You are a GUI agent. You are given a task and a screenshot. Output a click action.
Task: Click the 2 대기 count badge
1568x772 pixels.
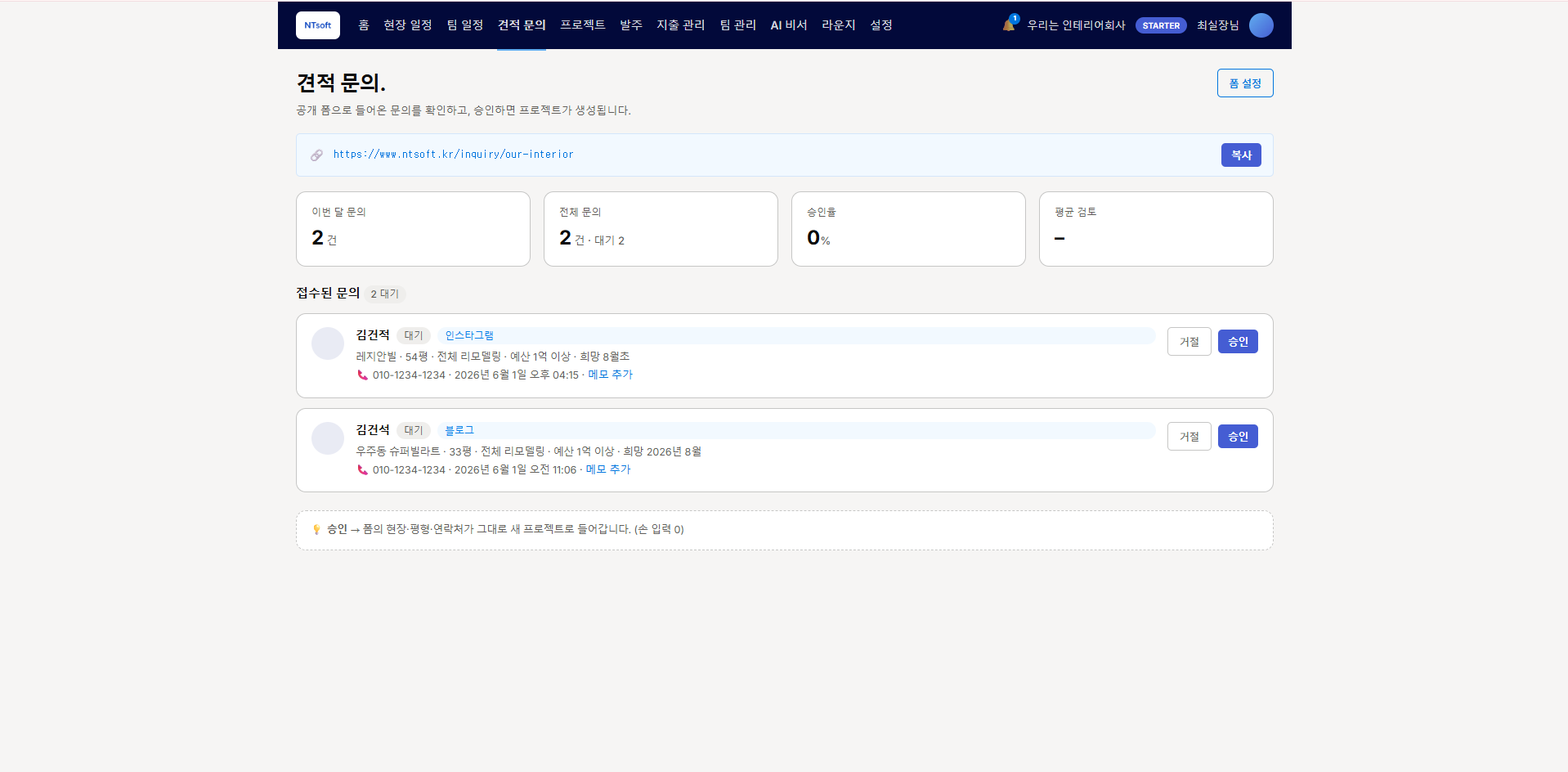pos(385,294)
